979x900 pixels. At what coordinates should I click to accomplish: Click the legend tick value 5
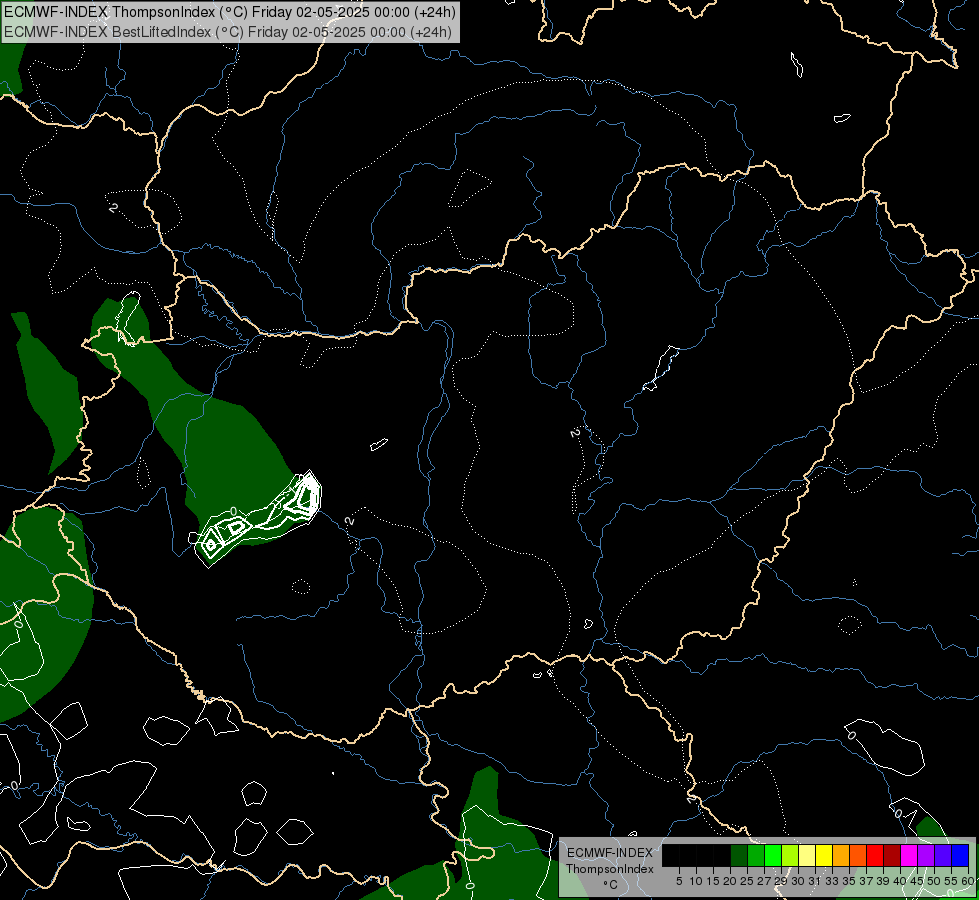pyautogui.click(x=679, y=881)
